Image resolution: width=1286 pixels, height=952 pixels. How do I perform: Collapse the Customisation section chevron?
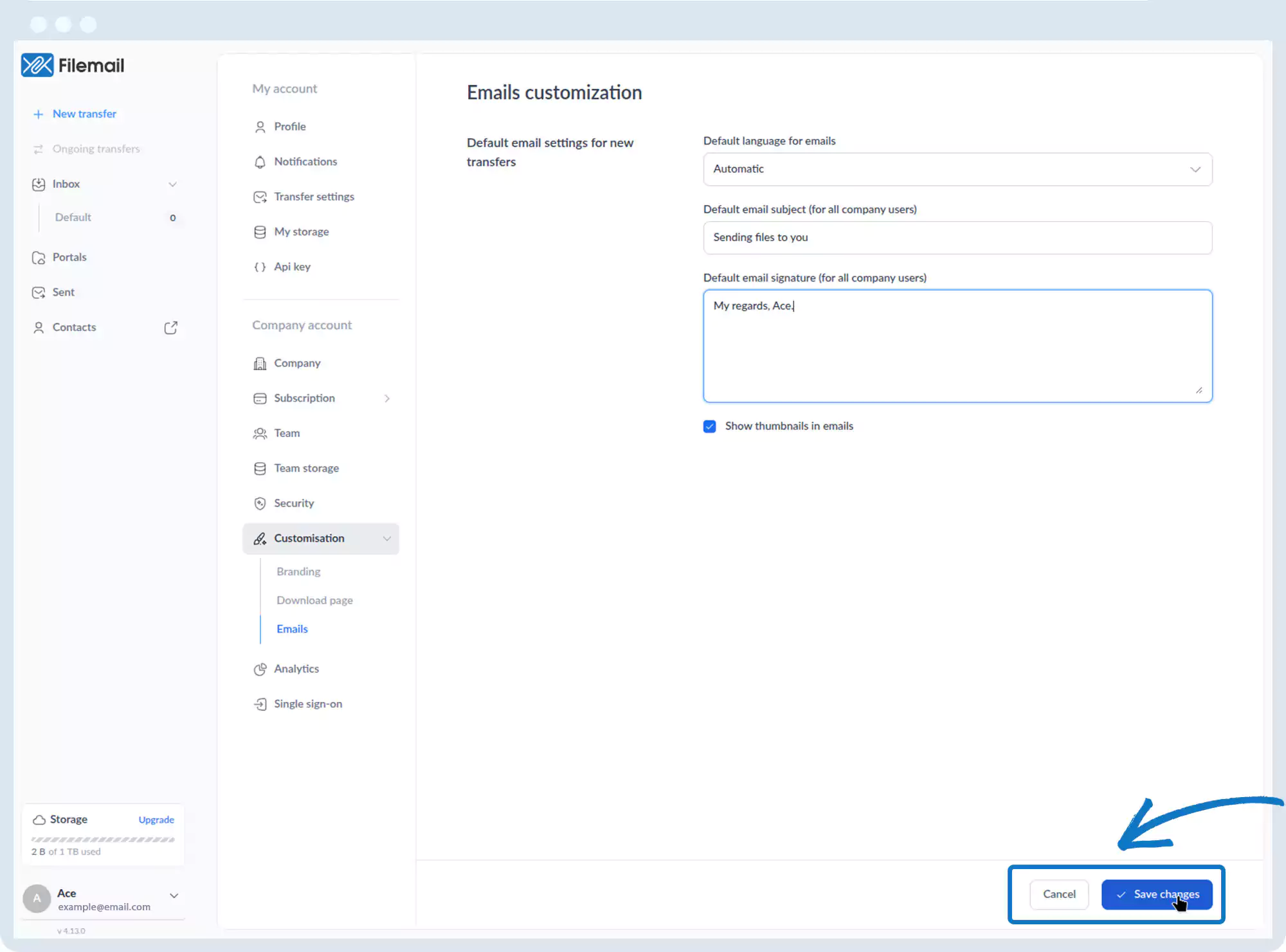click(387, 539)
